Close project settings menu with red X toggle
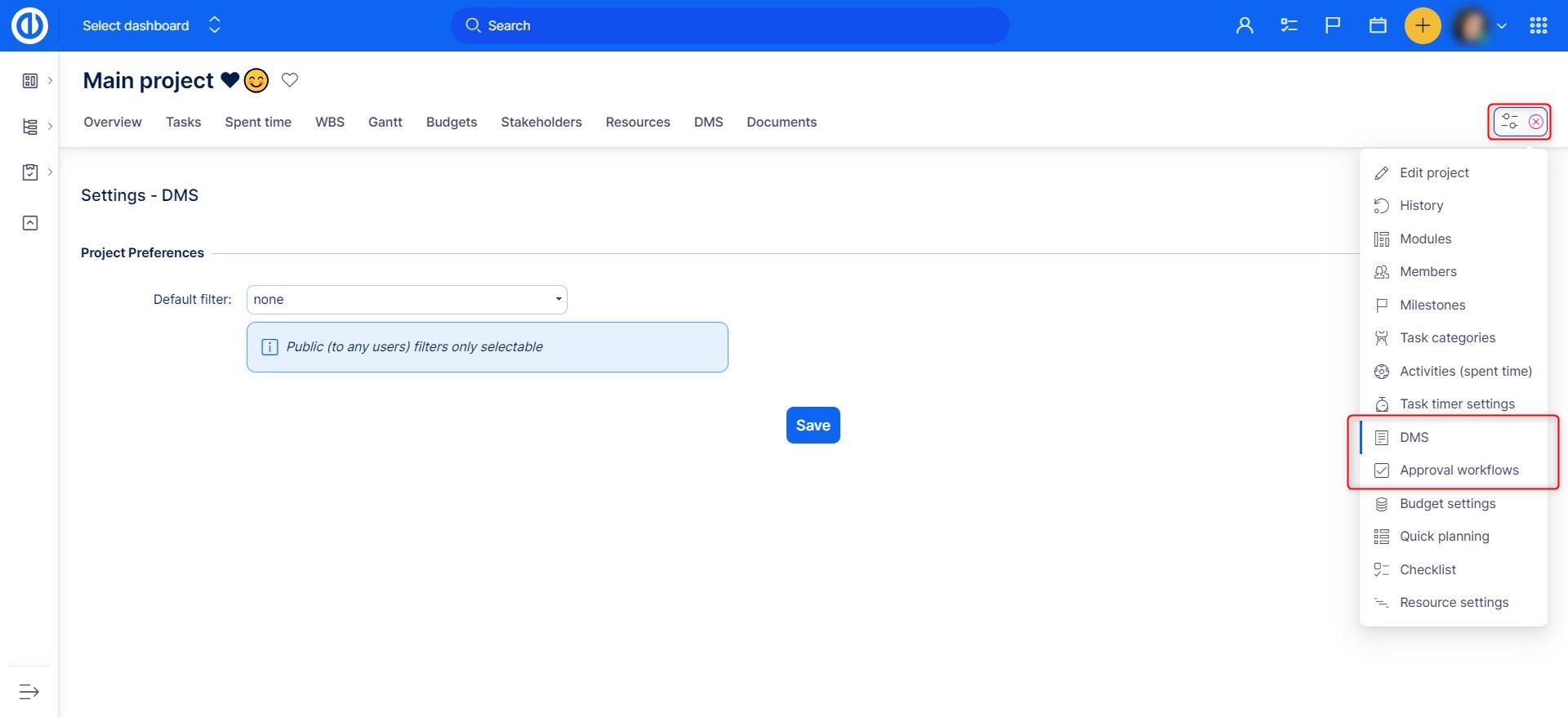1568x718 pixels. click(1535, 122)
